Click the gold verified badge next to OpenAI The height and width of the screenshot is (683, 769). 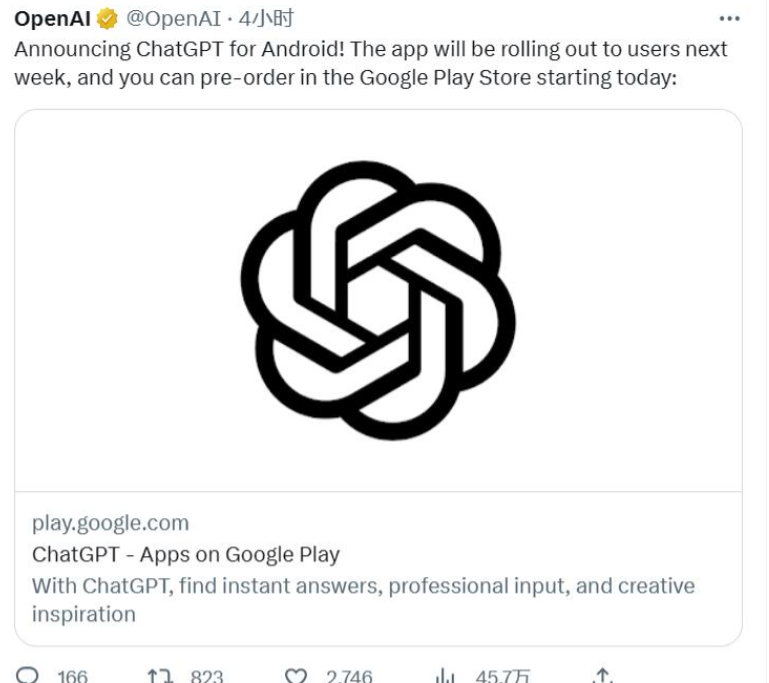coord(107,19)
